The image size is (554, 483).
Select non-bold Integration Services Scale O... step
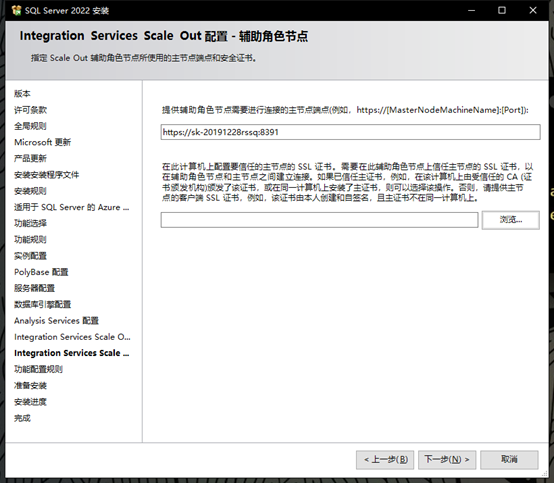pos(72,337)
